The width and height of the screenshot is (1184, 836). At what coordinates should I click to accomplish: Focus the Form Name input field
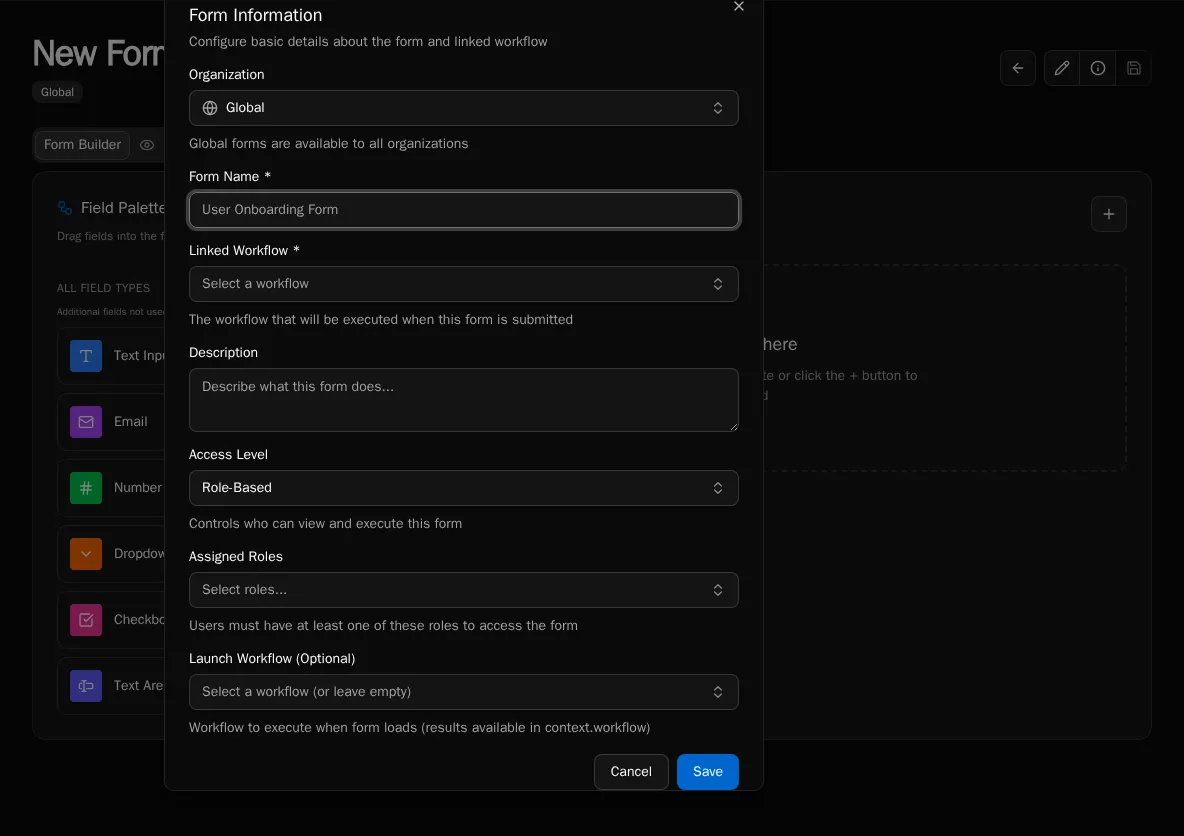tap(463, 210)
